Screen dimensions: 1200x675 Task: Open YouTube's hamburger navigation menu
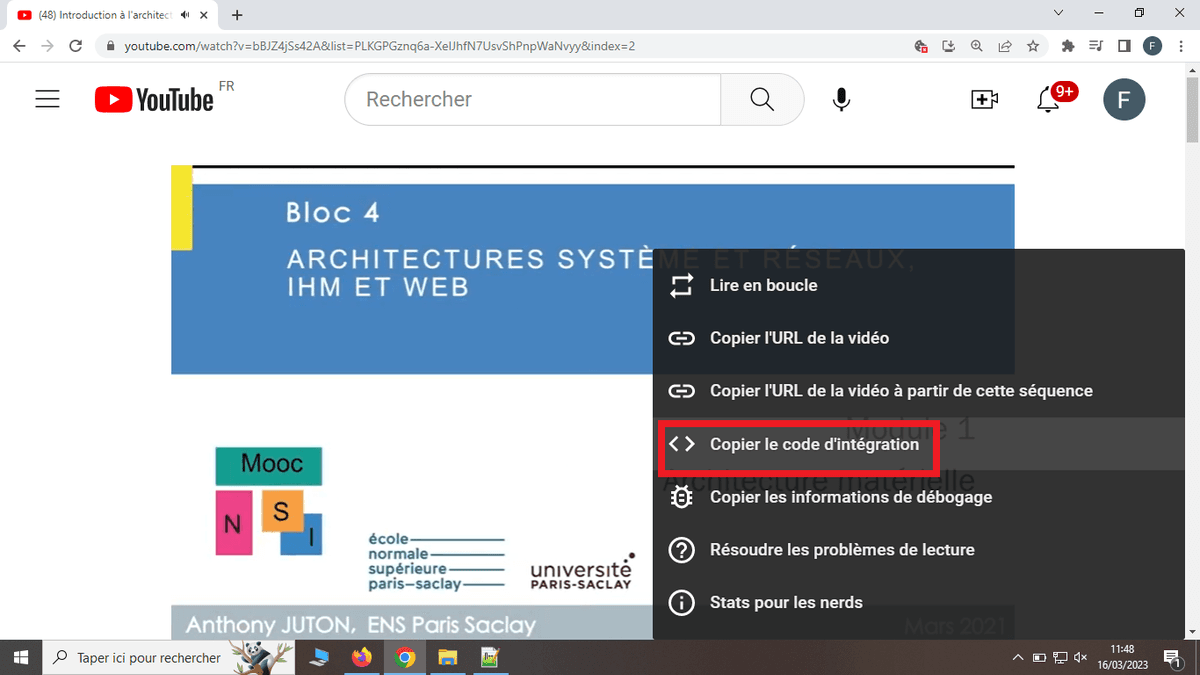47,99
